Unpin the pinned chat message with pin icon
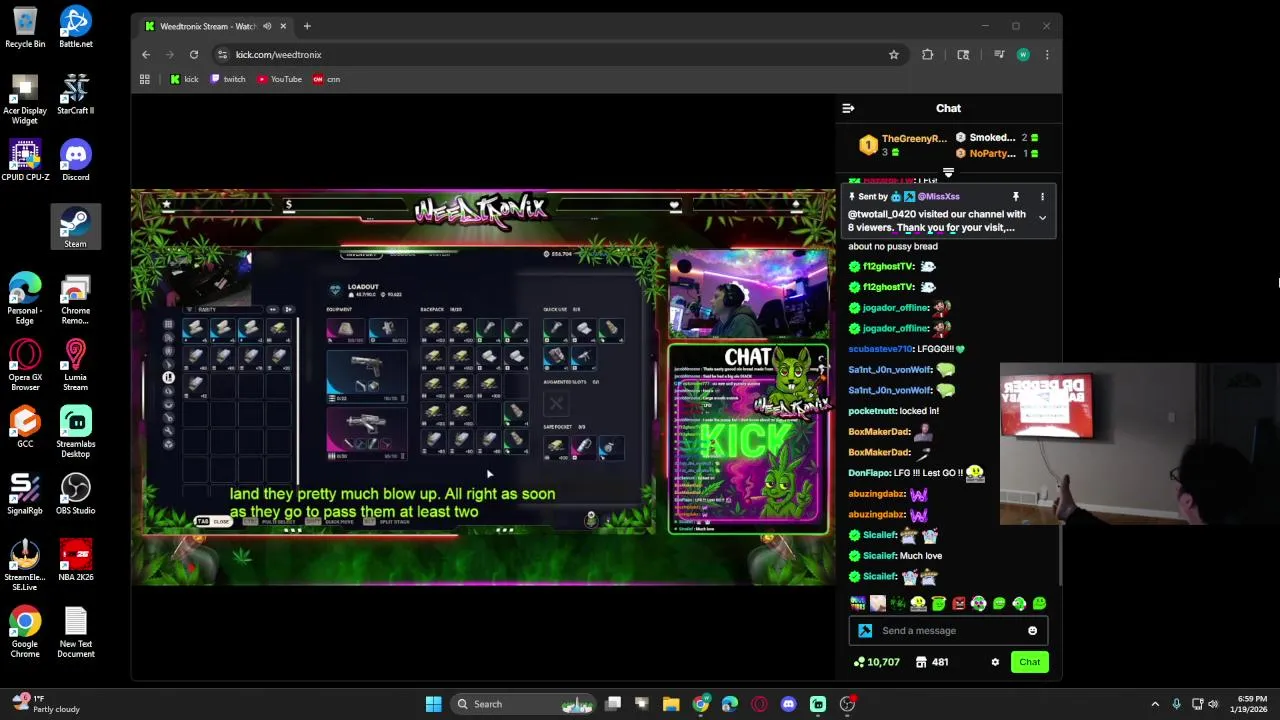The image size is (1280, 720). coord(1015,197)
